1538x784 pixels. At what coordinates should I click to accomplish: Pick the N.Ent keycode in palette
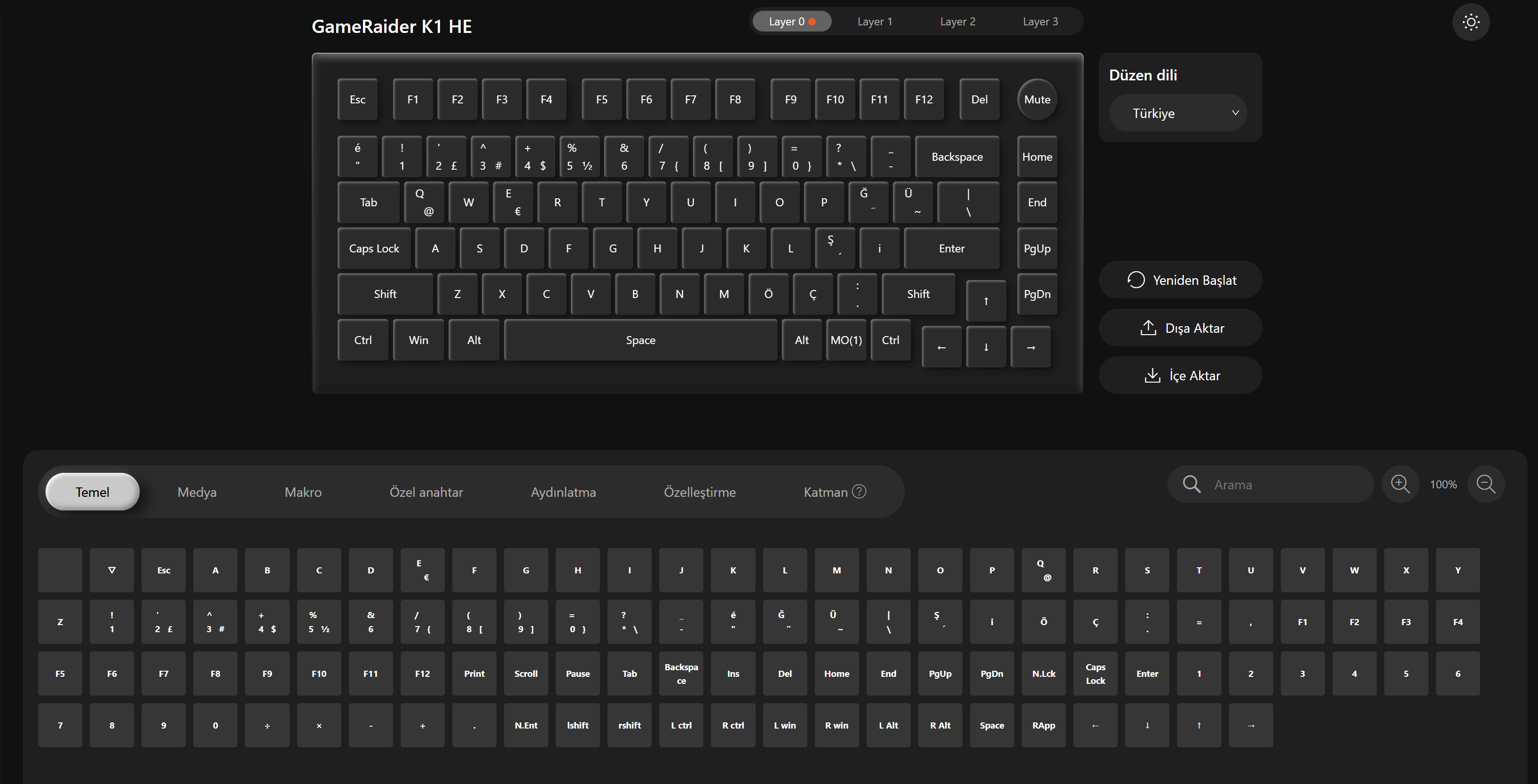point(526,726)
